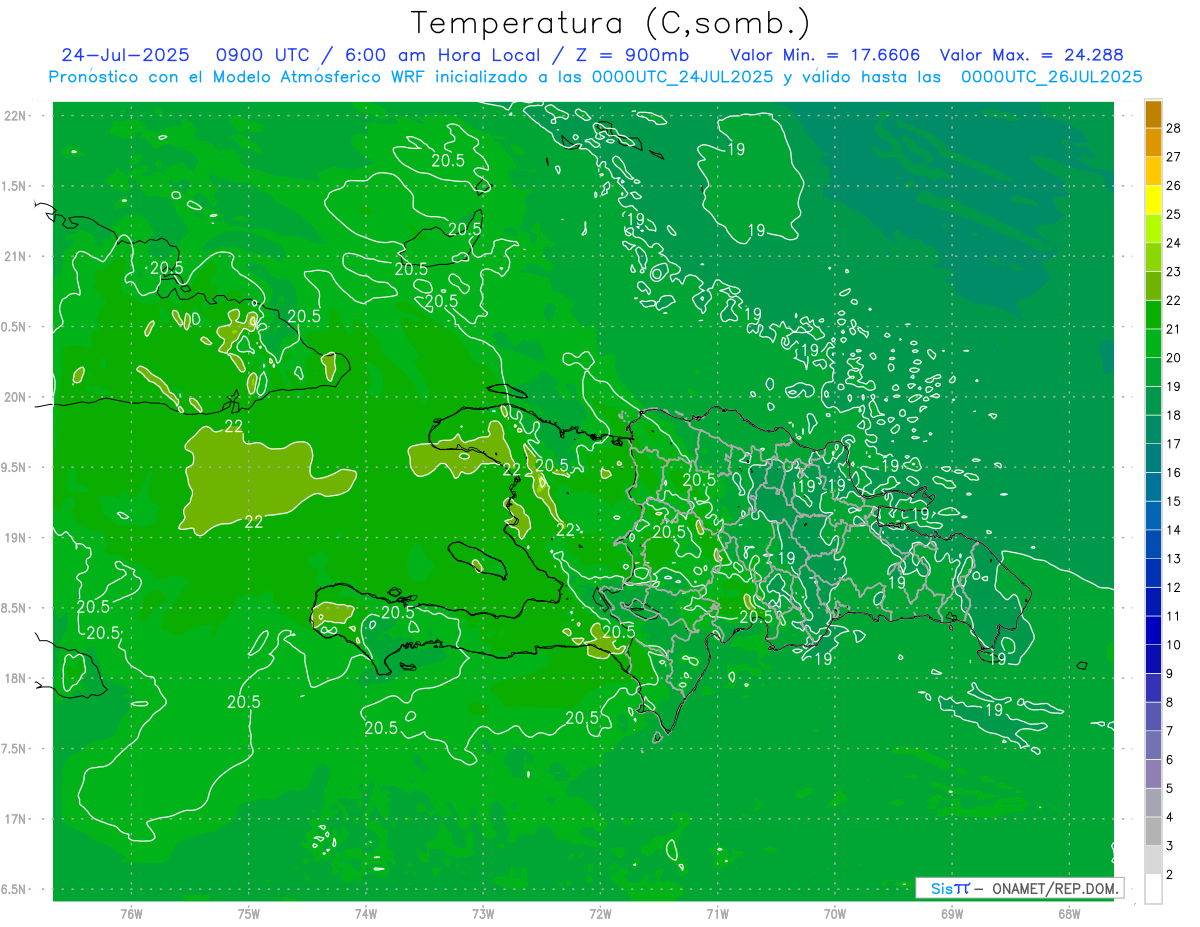Click the legend value label '5'
The height and width of the screenshot is (927, 1200).
1170,788
